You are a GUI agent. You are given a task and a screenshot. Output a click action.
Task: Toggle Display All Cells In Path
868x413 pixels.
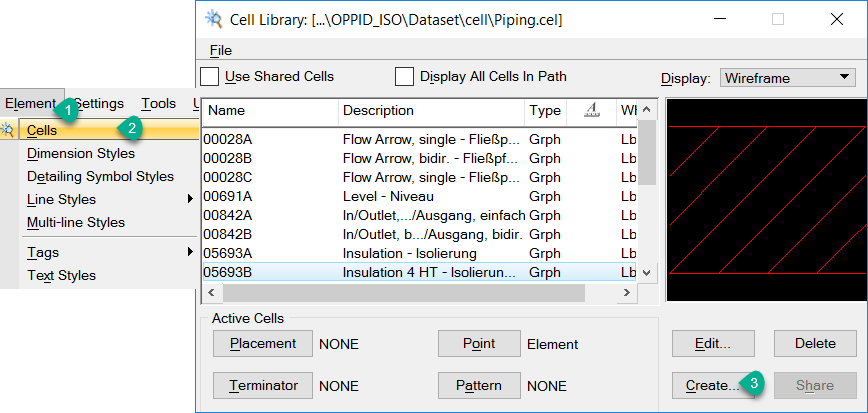404,76
